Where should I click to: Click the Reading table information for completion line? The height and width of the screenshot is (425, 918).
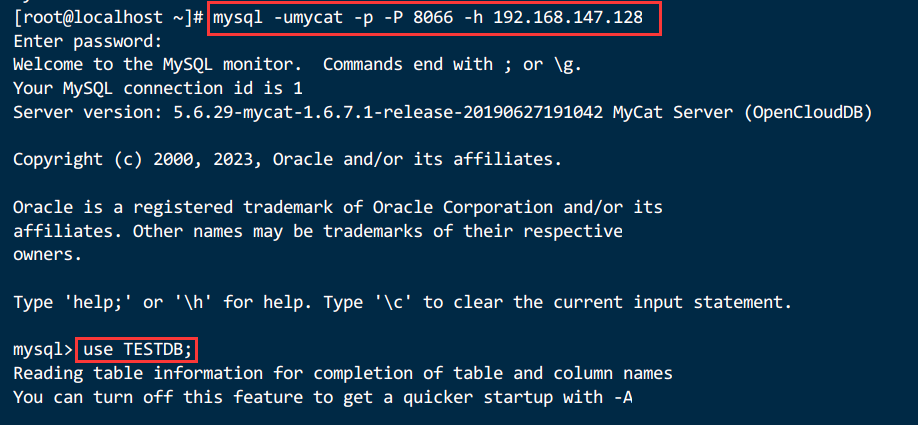click(342, 373)
